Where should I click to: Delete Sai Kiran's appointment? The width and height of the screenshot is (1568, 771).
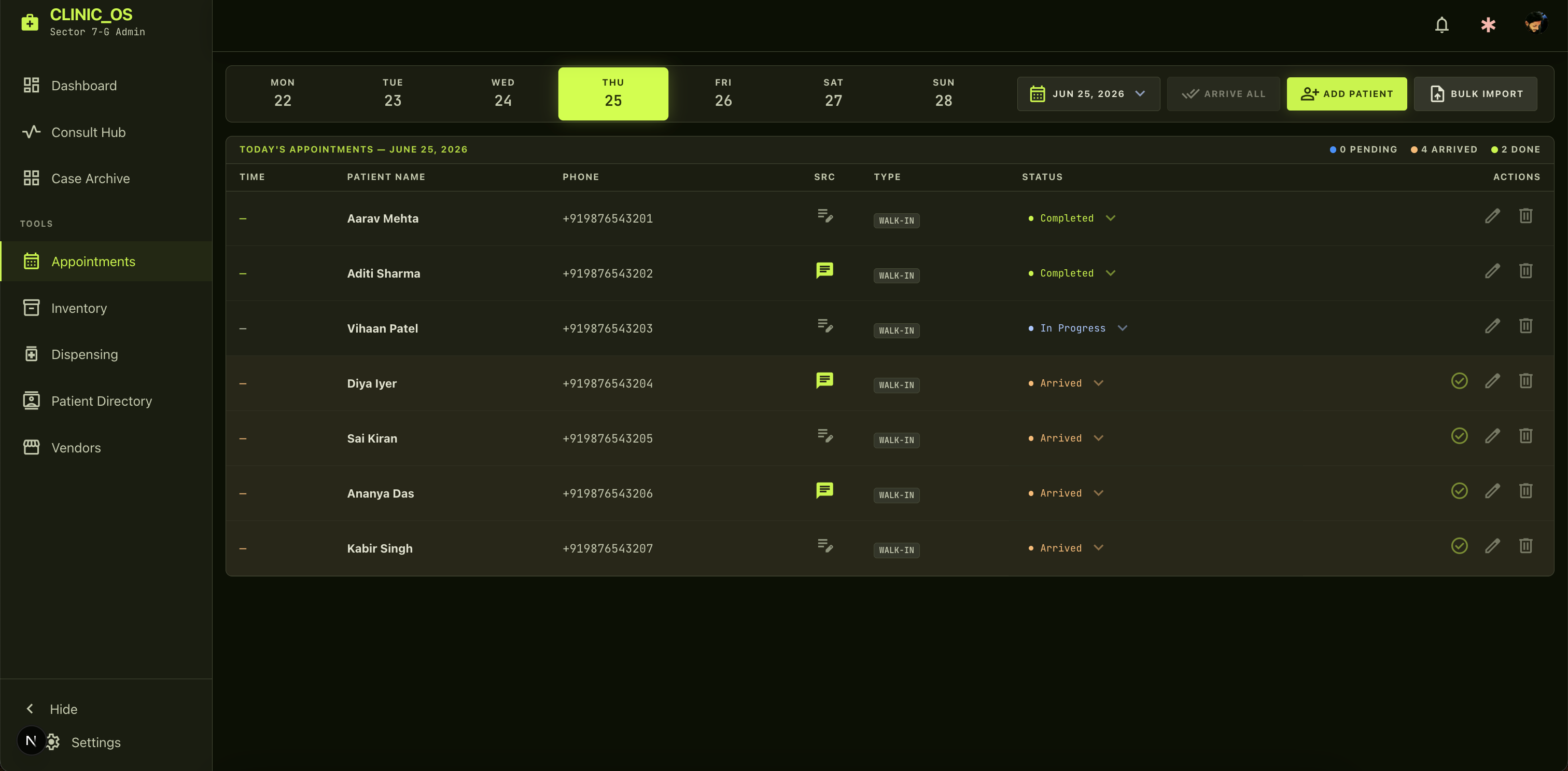tap(1525, 436)
